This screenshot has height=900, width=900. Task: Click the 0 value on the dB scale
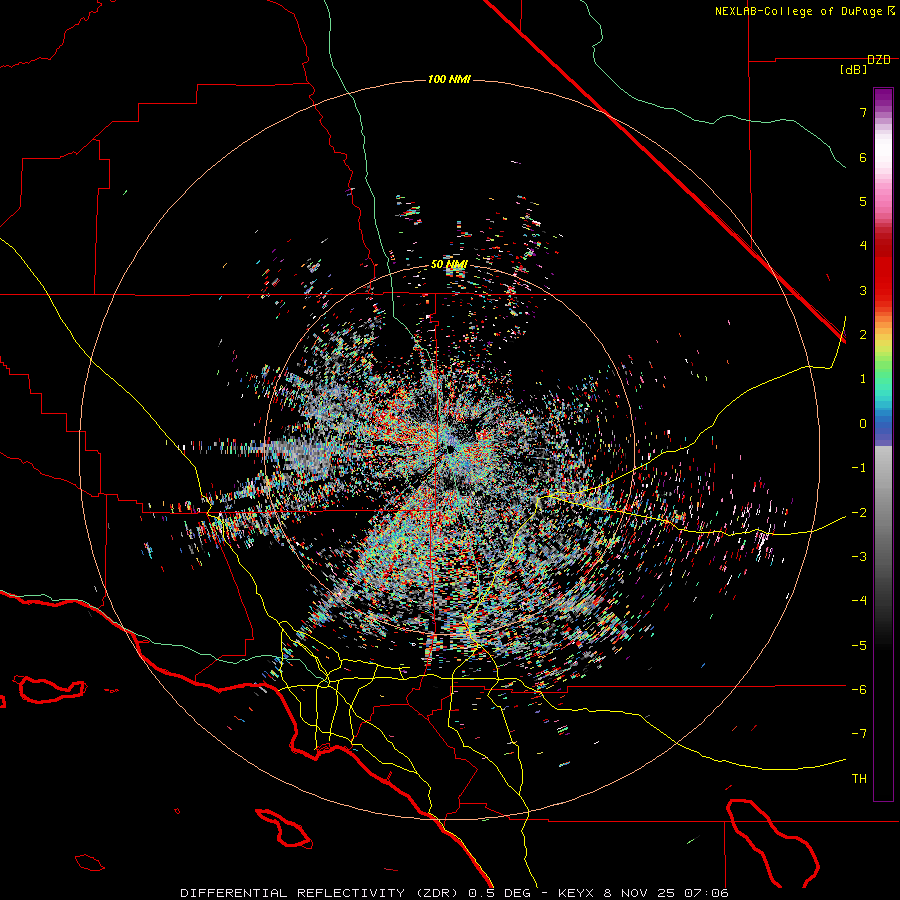[x=863, y=424]
